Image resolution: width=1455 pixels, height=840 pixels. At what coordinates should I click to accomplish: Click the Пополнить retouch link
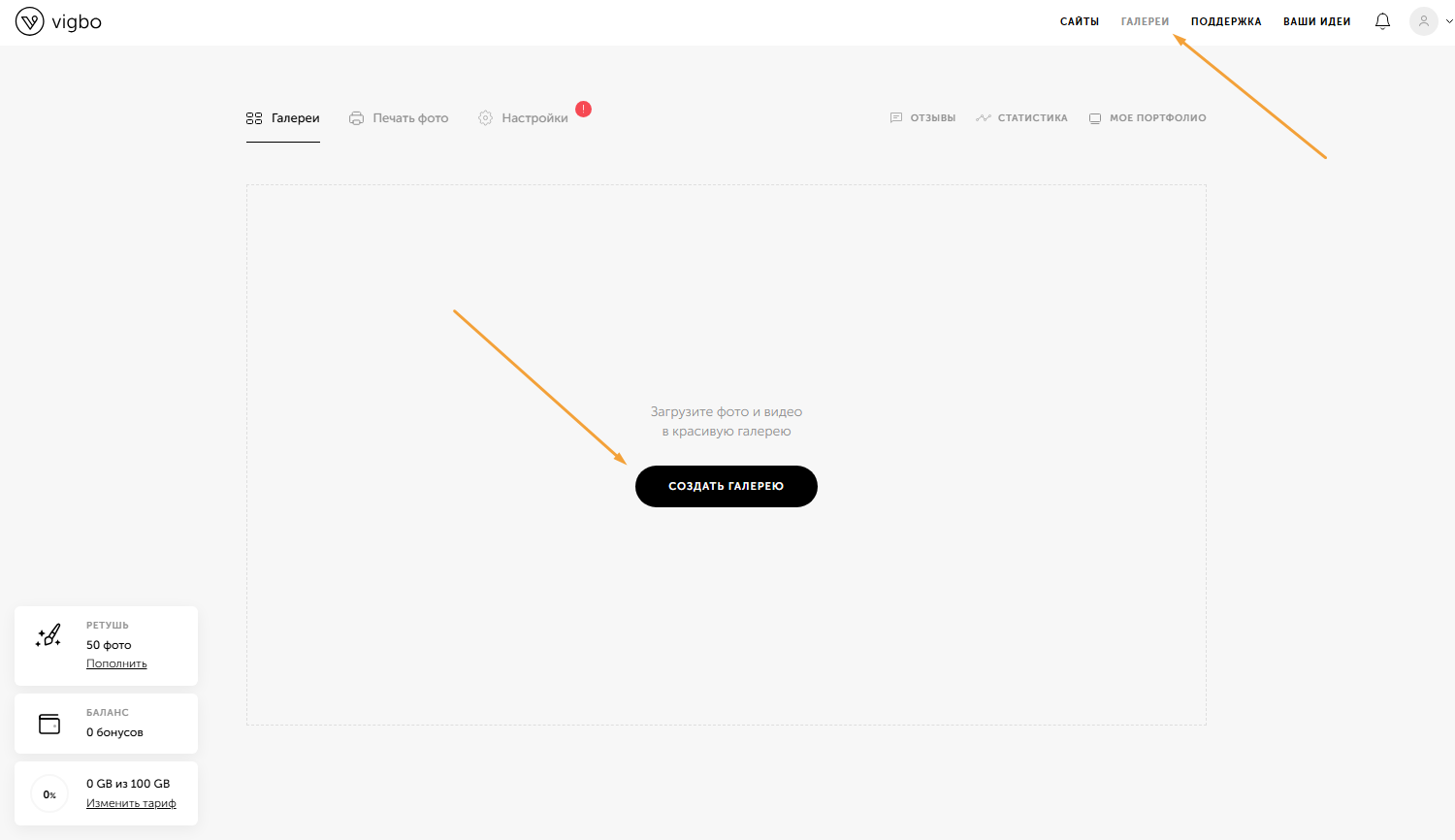116,663
